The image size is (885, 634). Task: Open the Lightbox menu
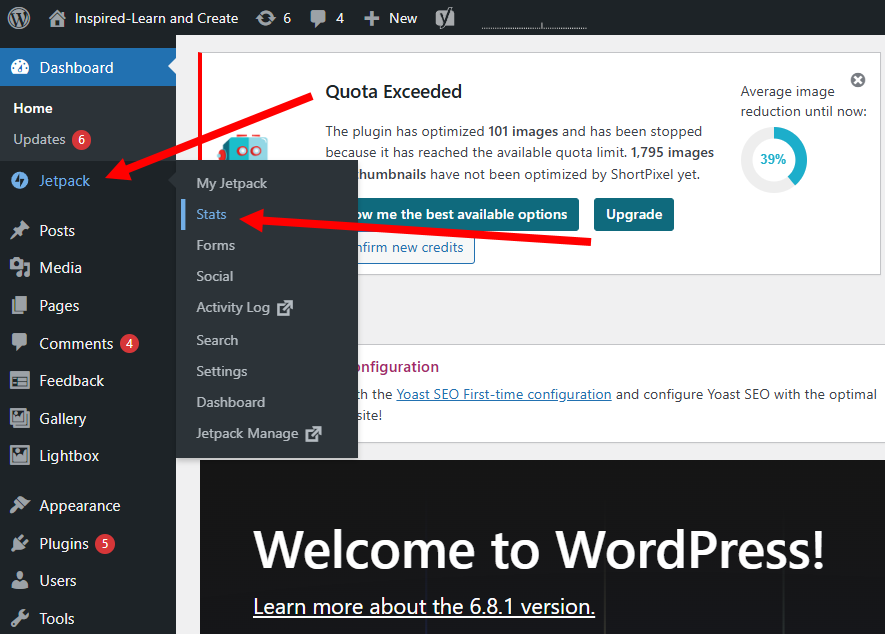point(69,456)
